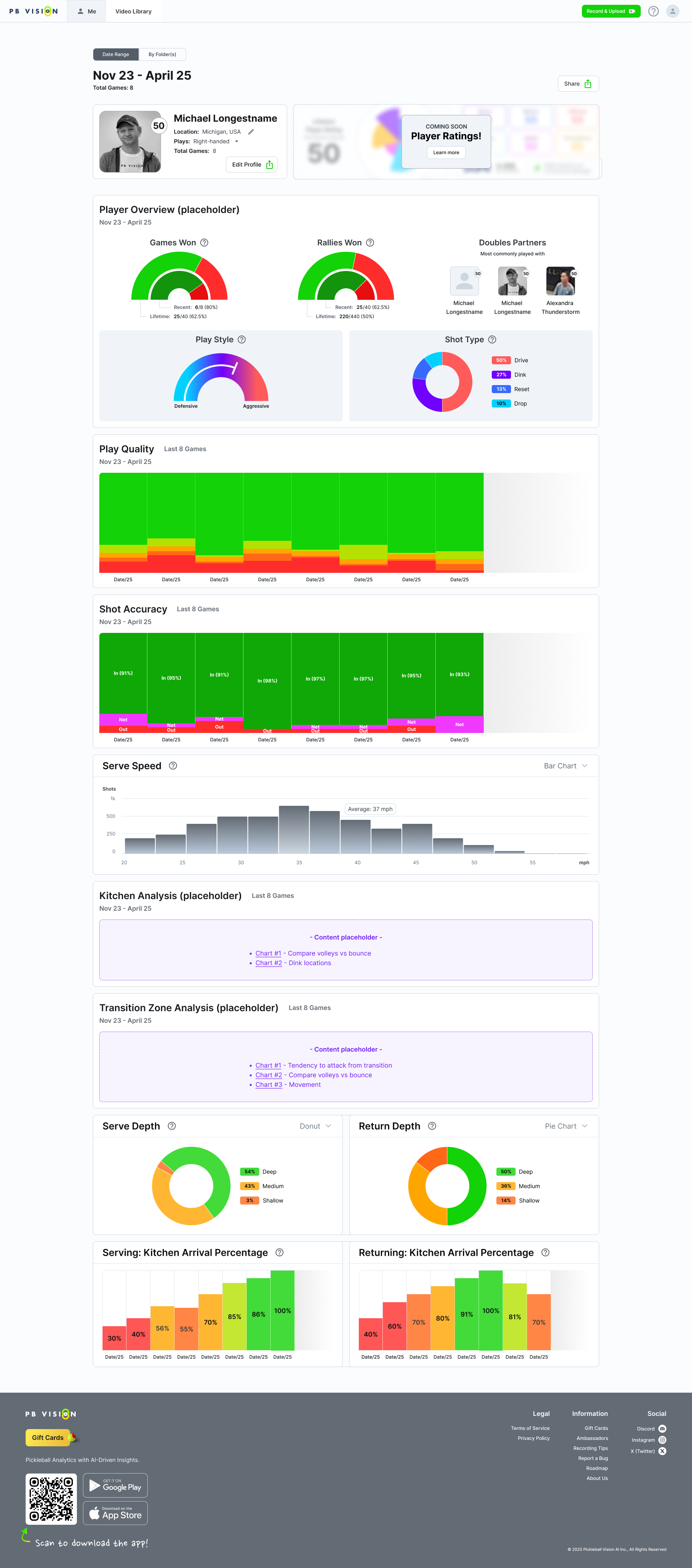Click the pencil icon to edit location
Image resolution: width=692 pixels, height=1568 pixels.
pos(251,131)
